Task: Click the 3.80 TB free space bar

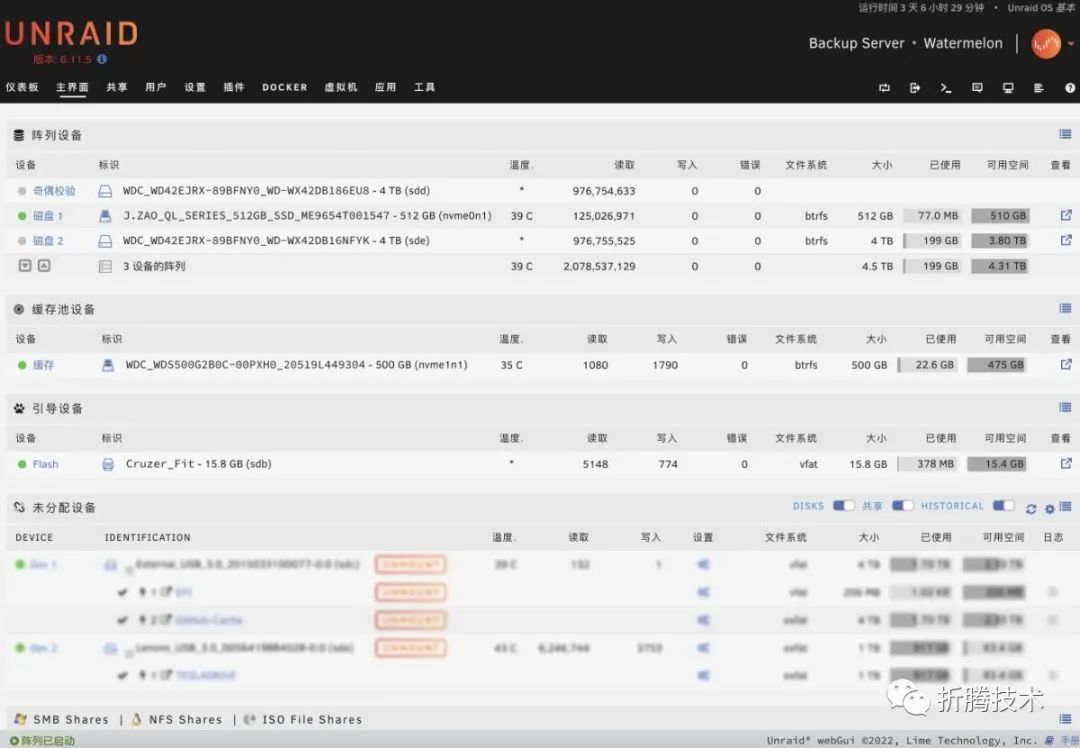Action: [1000, 240]
